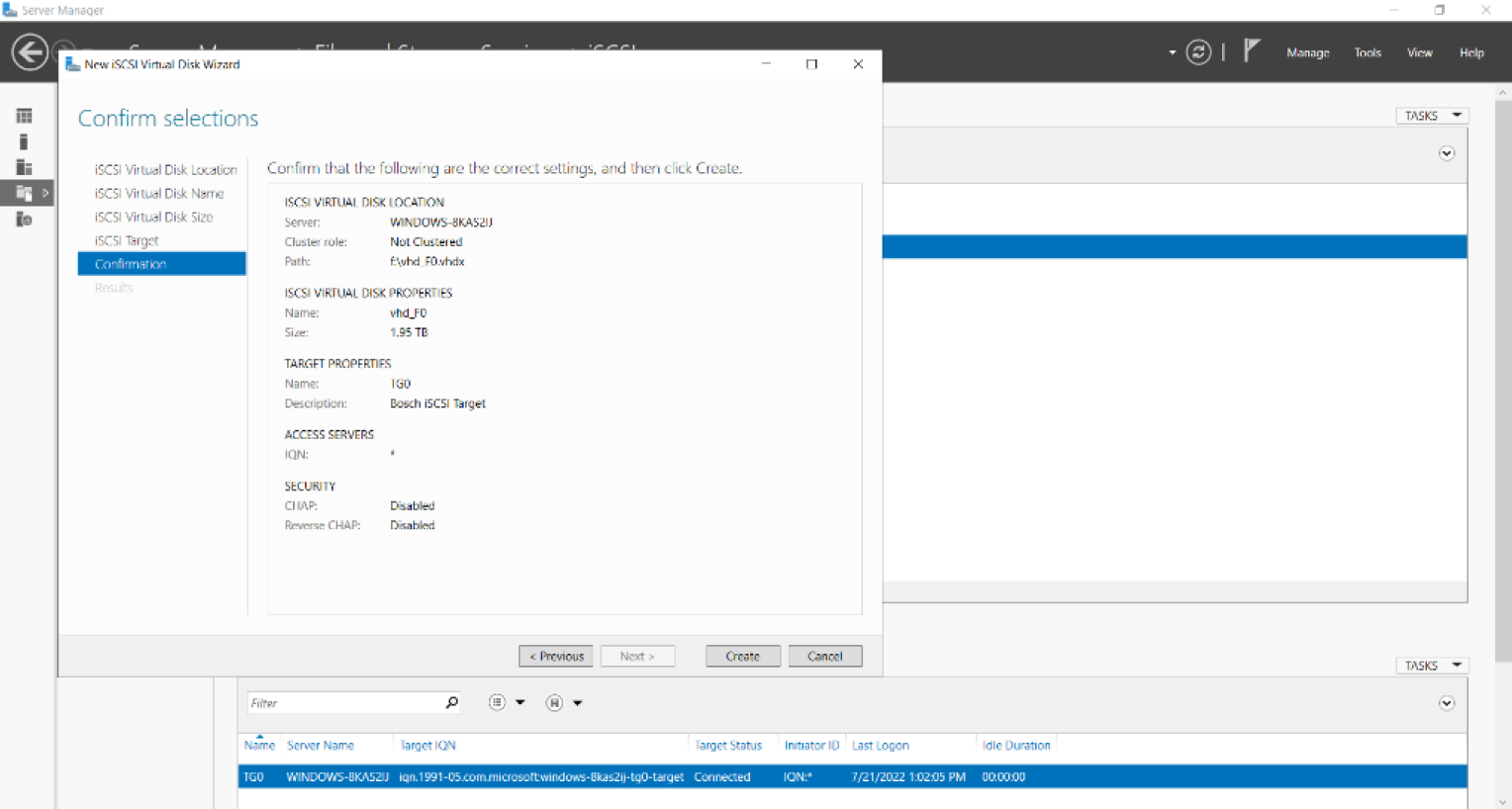Image resolution: width=1512 pixels, height=809 pixels.
Task: Select File and Storage Services sidebar icon
Action: pyautogui.click(x=24, y=193)
